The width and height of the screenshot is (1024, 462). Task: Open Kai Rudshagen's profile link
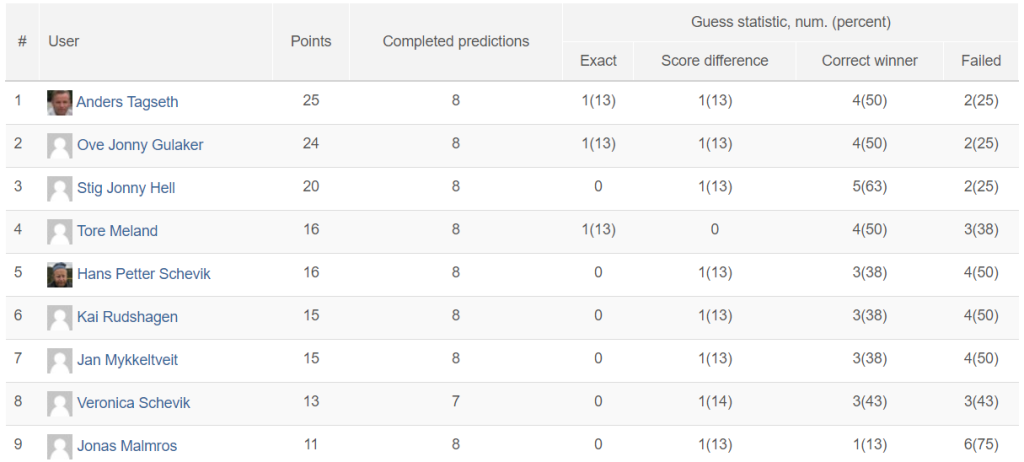click(x=127, y=317)
